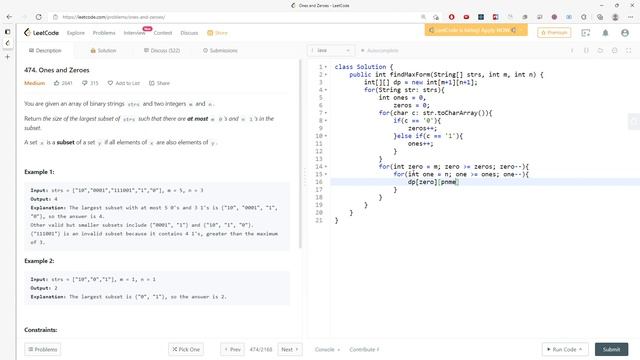Viewport: 640px width, 360px height.
Task: Click browser back arrow
Action: [9, 17]
